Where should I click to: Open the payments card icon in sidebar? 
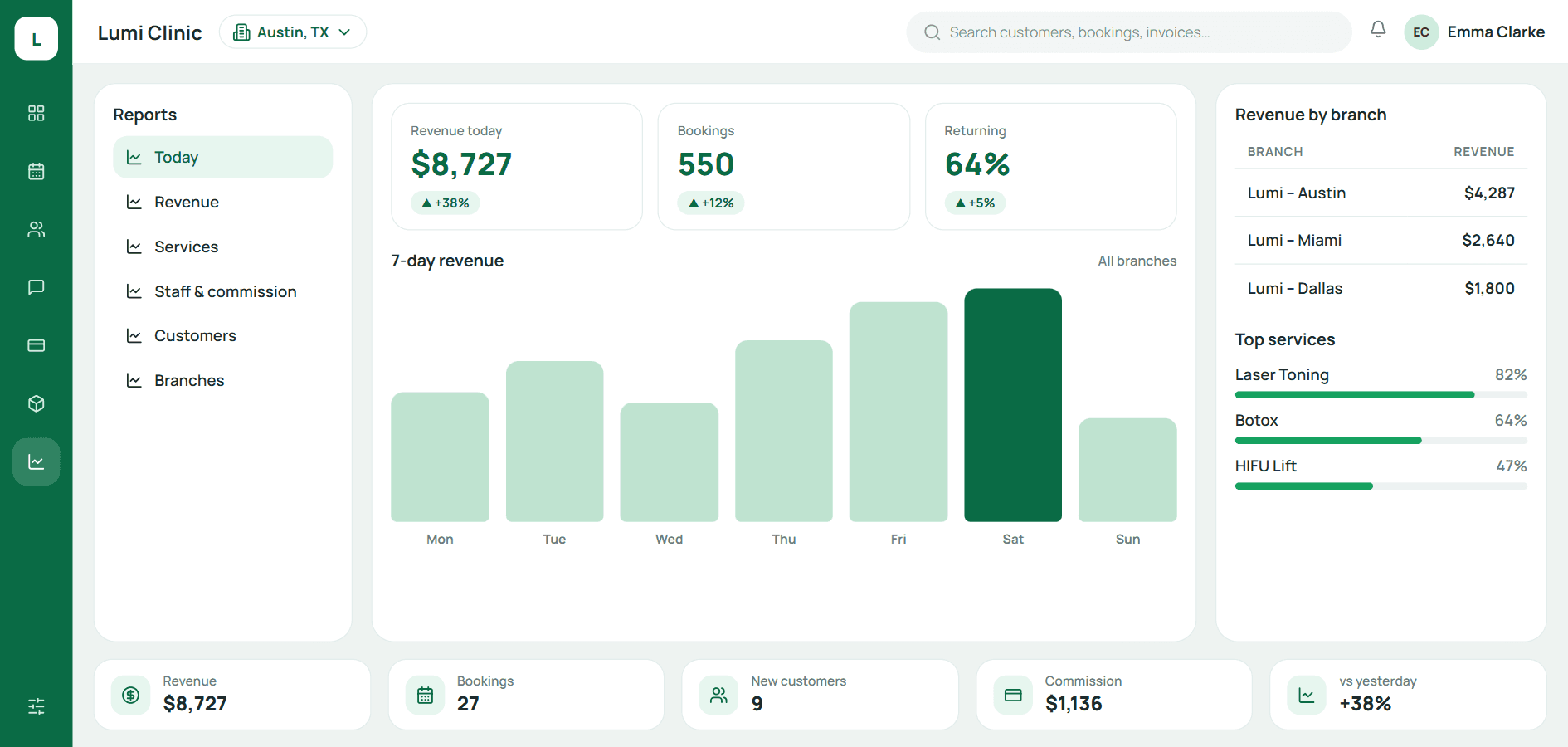pos(36,345)
